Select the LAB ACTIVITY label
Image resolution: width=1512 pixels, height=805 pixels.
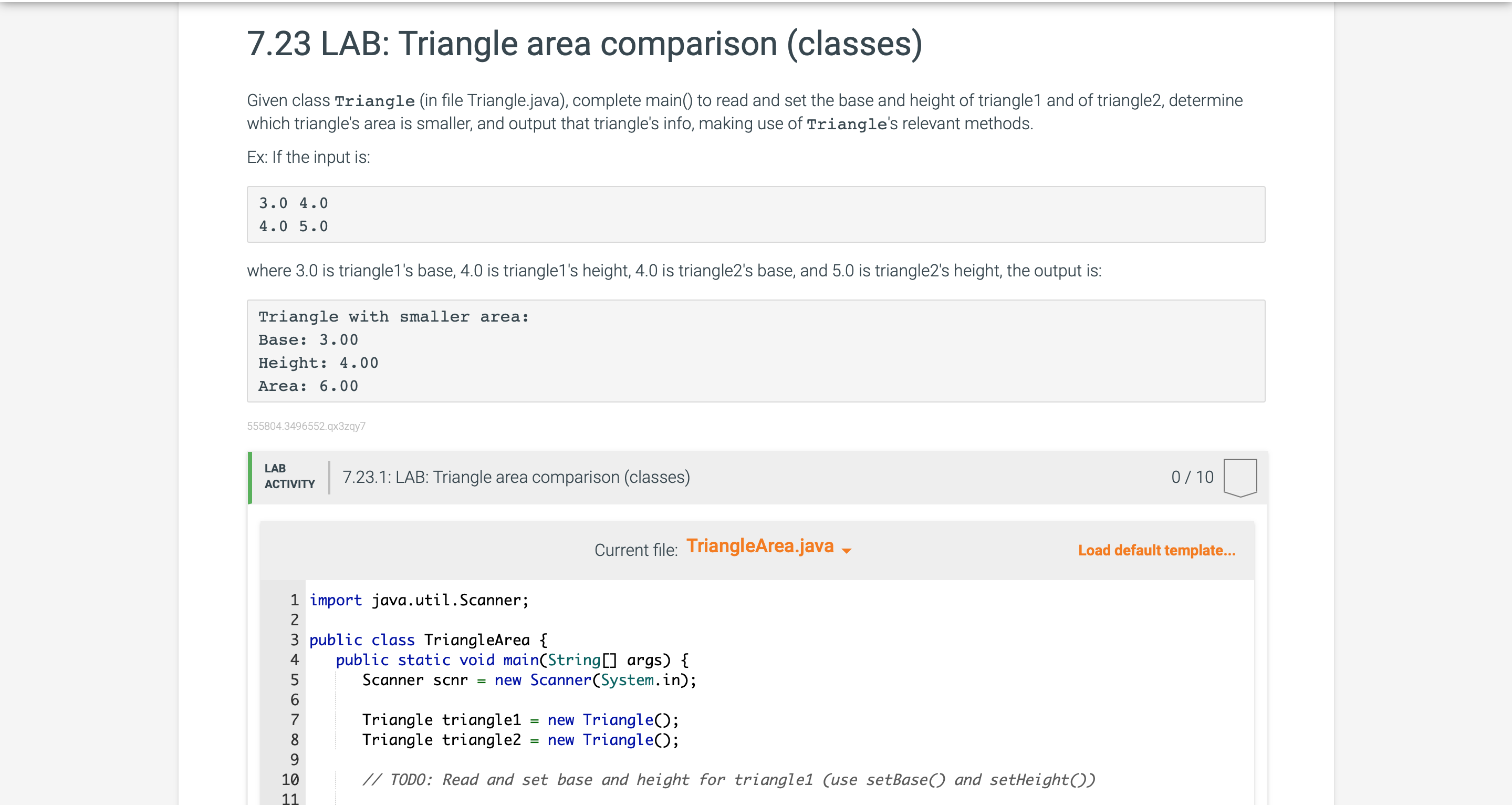pyautogui.click(x=289, y=476)
